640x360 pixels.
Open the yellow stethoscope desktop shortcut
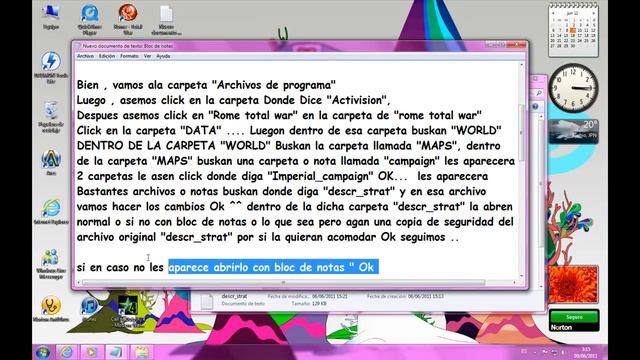(x=51, y=308)
